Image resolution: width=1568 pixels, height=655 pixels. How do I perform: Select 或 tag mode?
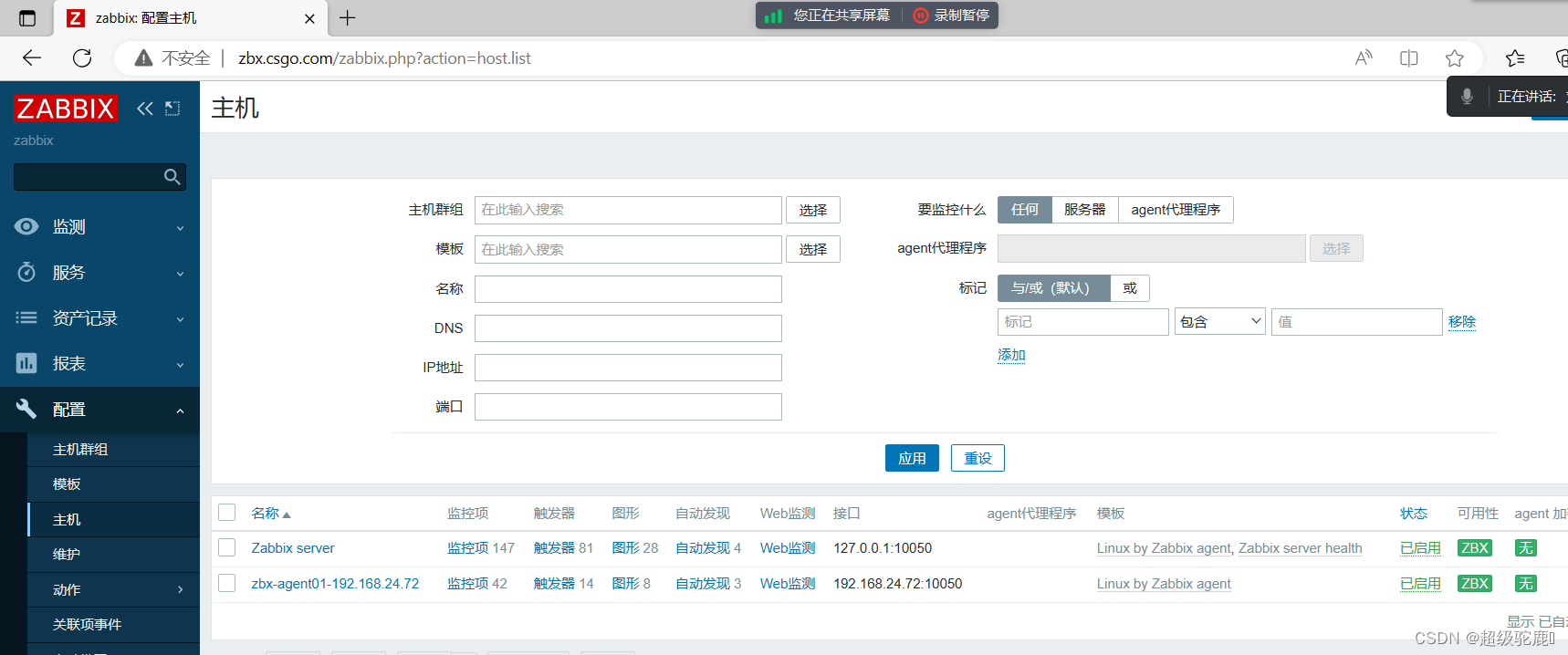coord(1130,288)
